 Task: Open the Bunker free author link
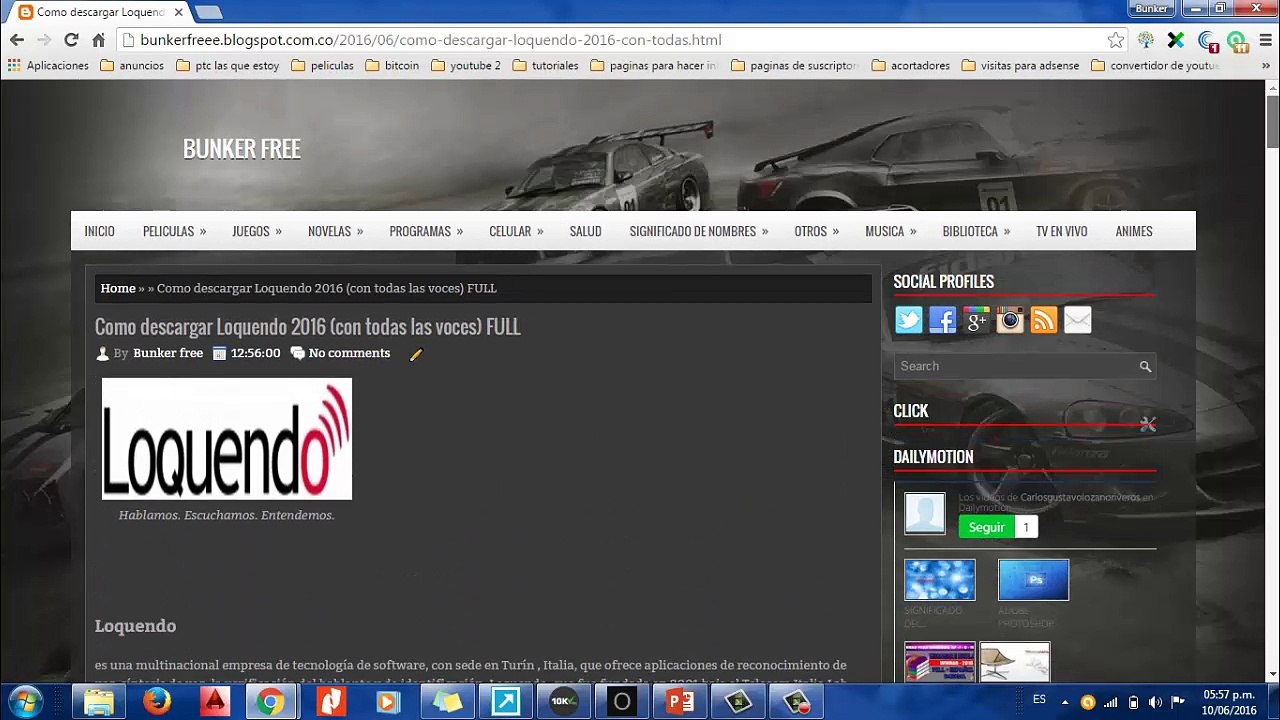point(168,353)
